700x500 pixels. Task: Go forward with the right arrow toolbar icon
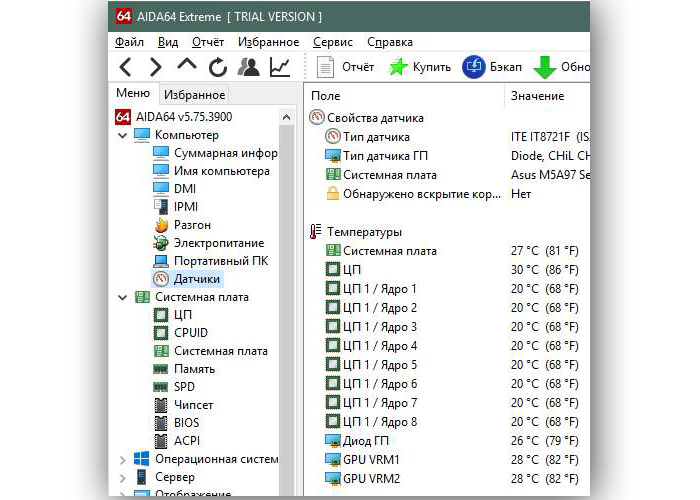155,67
